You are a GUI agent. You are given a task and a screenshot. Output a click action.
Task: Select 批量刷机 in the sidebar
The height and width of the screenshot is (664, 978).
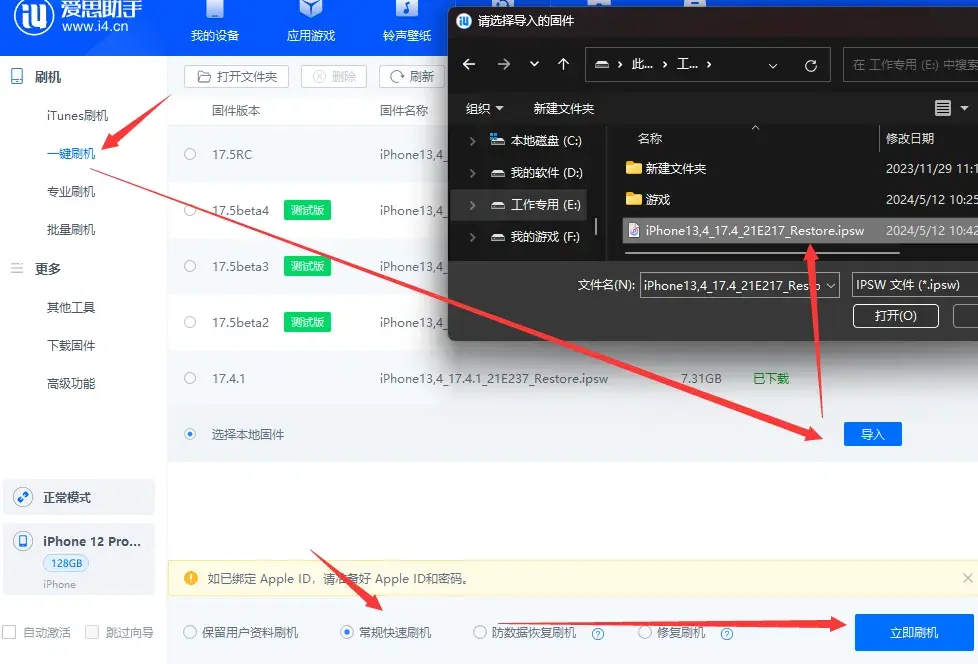[x=71, y=229]
